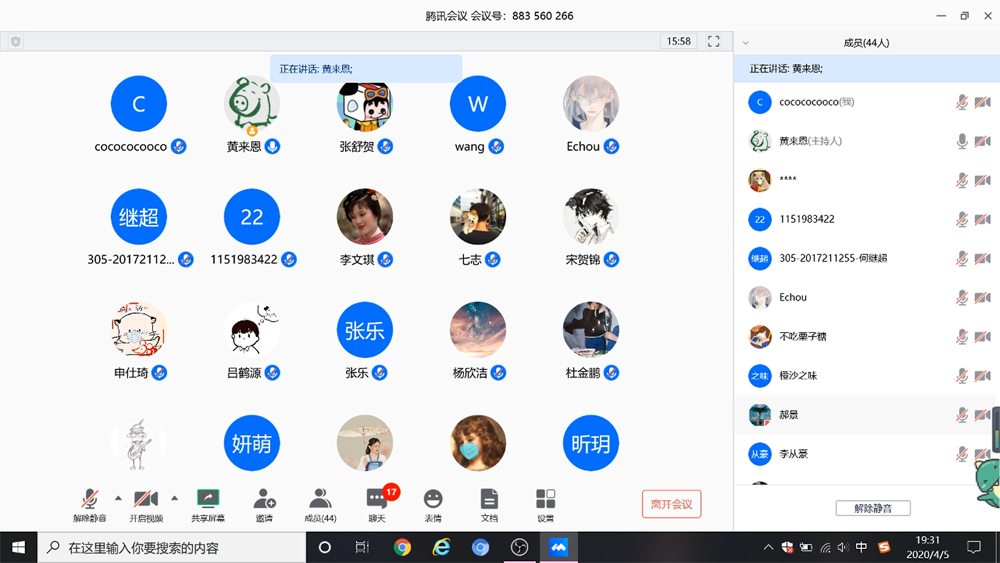1000x563 pixels.
Task: Open Task View on the taskbar
Action: tap(362, 547)
